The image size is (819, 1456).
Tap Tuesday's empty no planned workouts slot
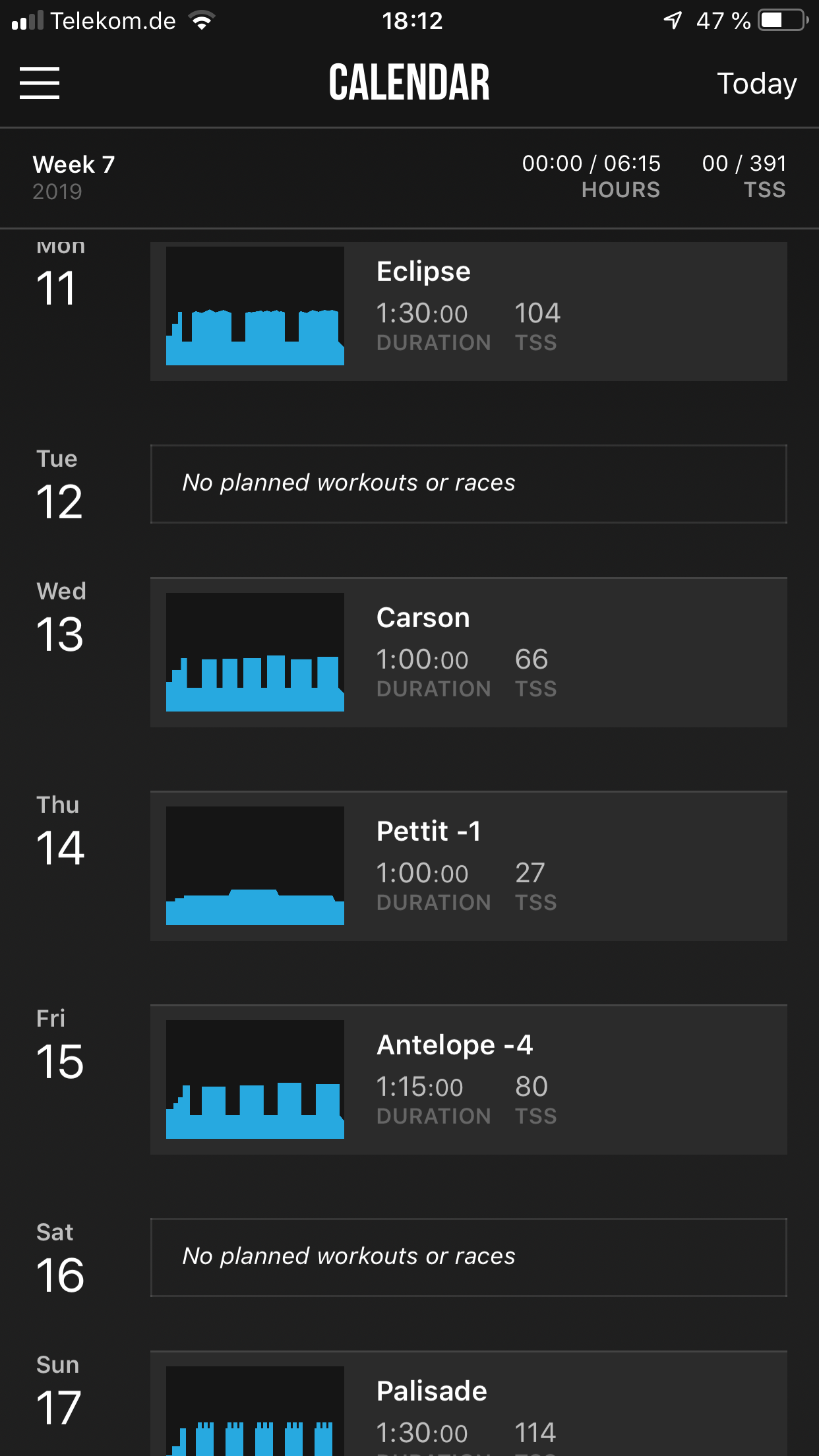pos(468,484)
